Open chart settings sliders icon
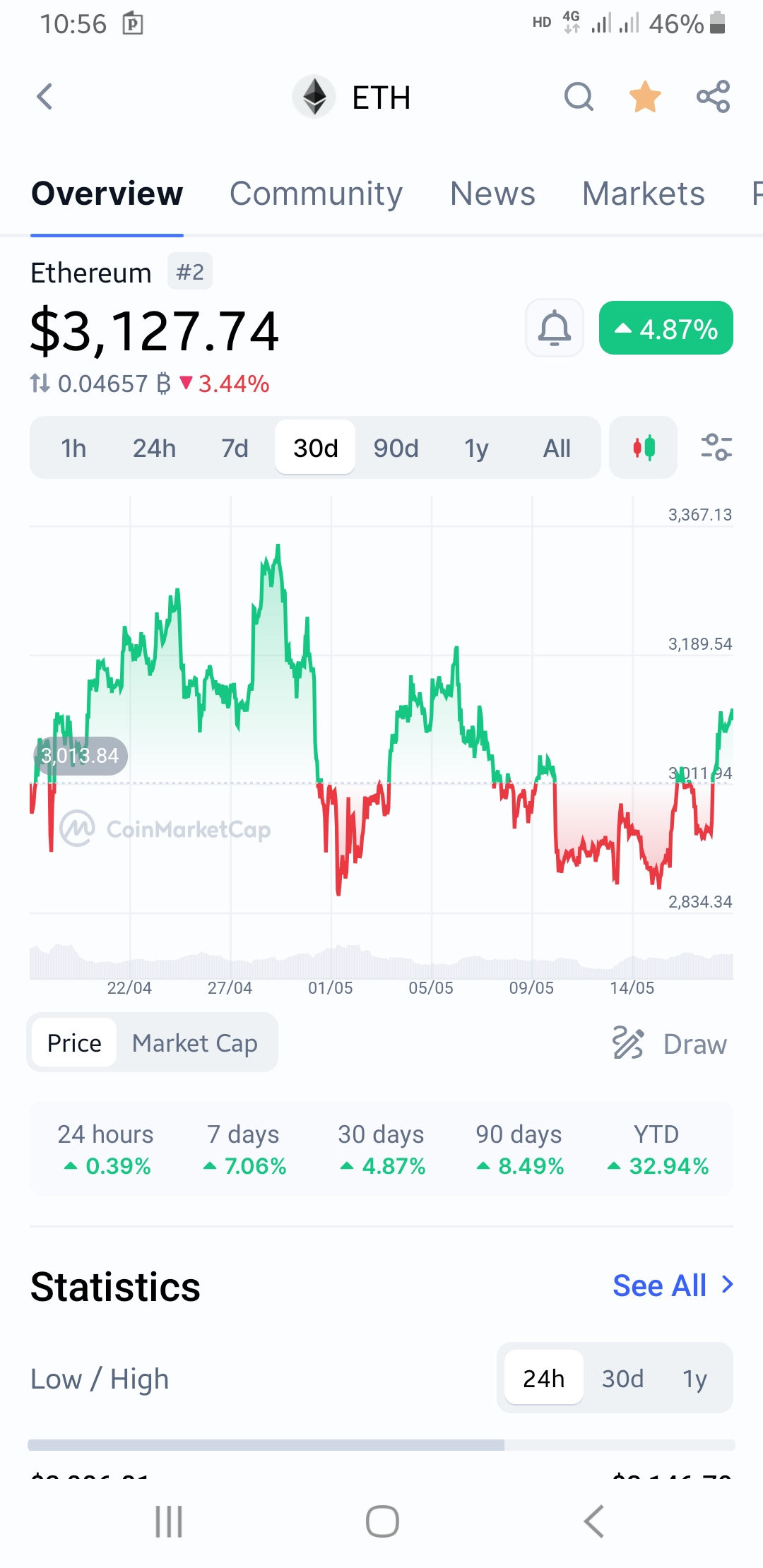This screenshot has height=1568, width=763. coord(716,448)
